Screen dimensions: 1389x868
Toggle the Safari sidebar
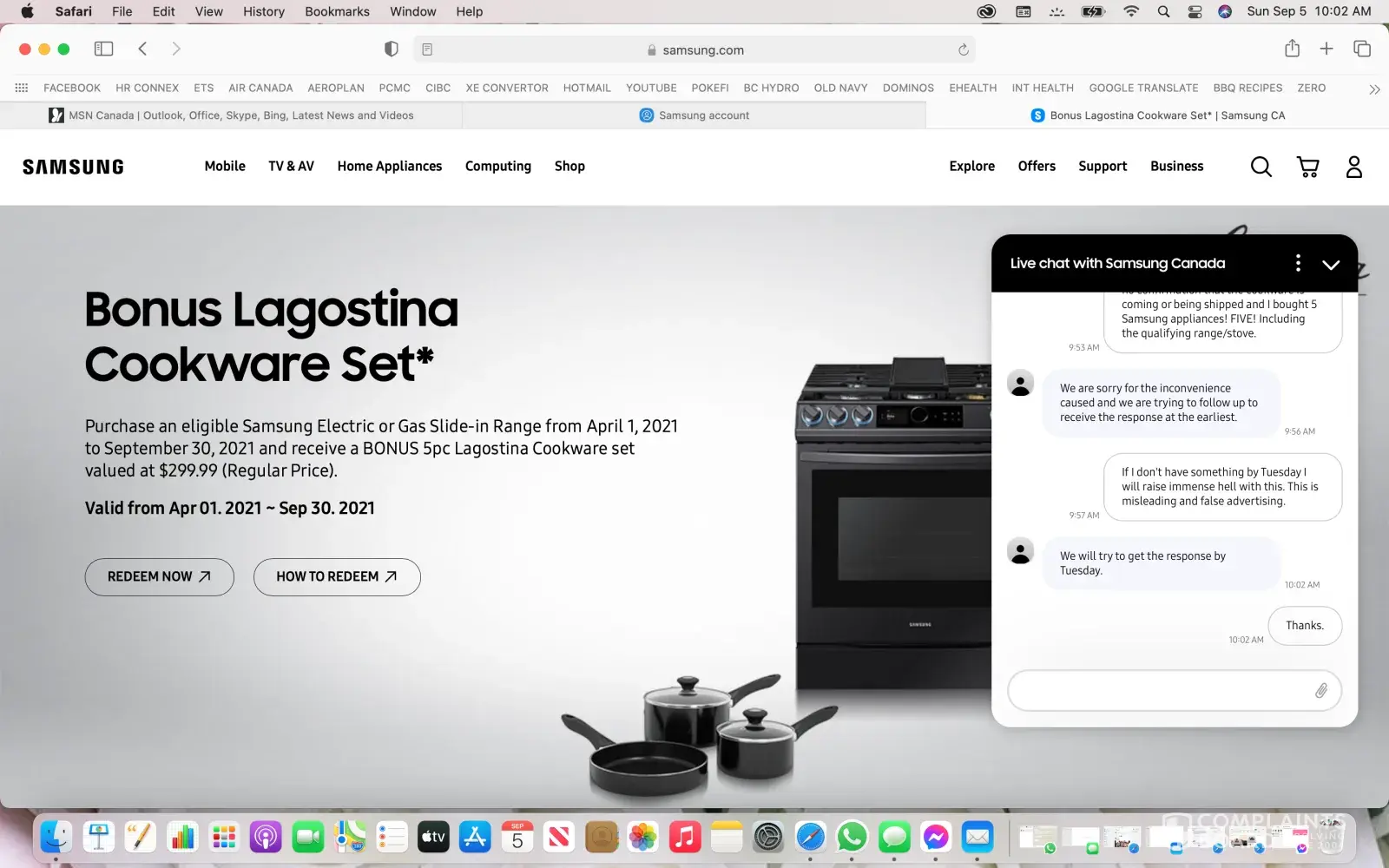click(x=103, y=49)
